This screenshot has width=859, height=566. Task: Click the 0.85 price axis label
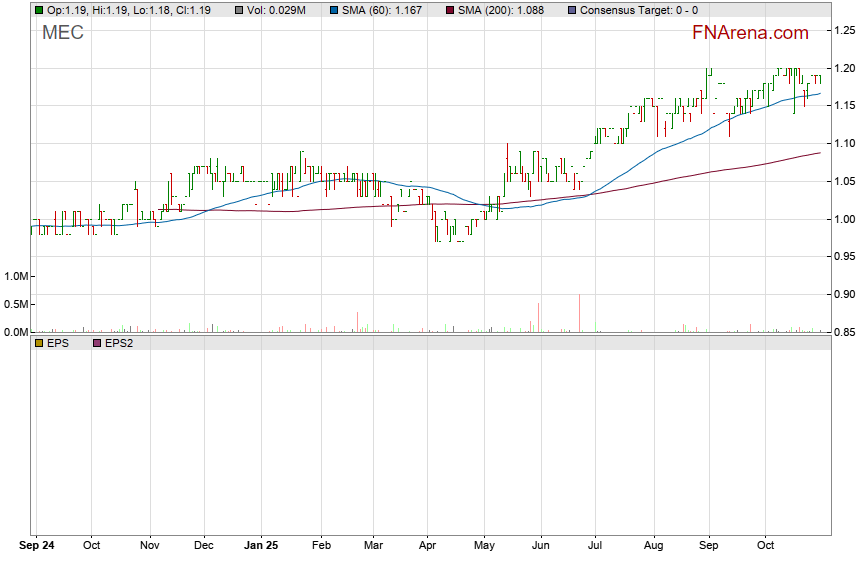click(x=843, y=332)
